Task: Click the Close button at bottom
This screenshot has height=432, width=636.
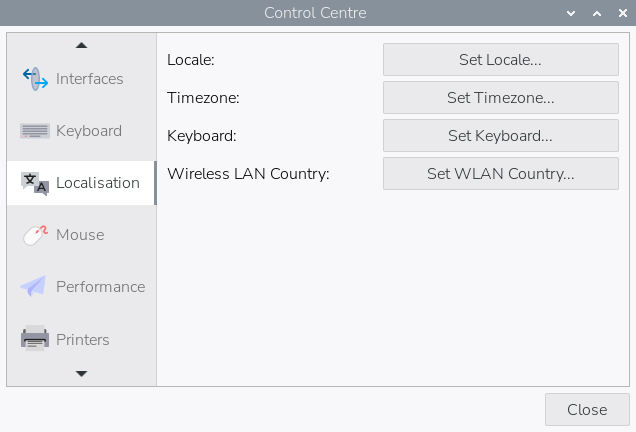Action: pos(586,409)
